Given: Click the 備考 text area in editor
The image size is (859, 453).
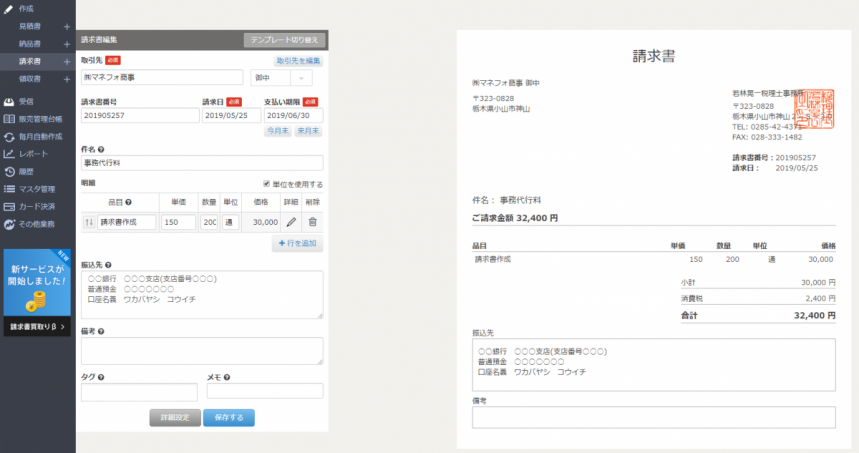Looking at the screenshot, I should 202,351.
